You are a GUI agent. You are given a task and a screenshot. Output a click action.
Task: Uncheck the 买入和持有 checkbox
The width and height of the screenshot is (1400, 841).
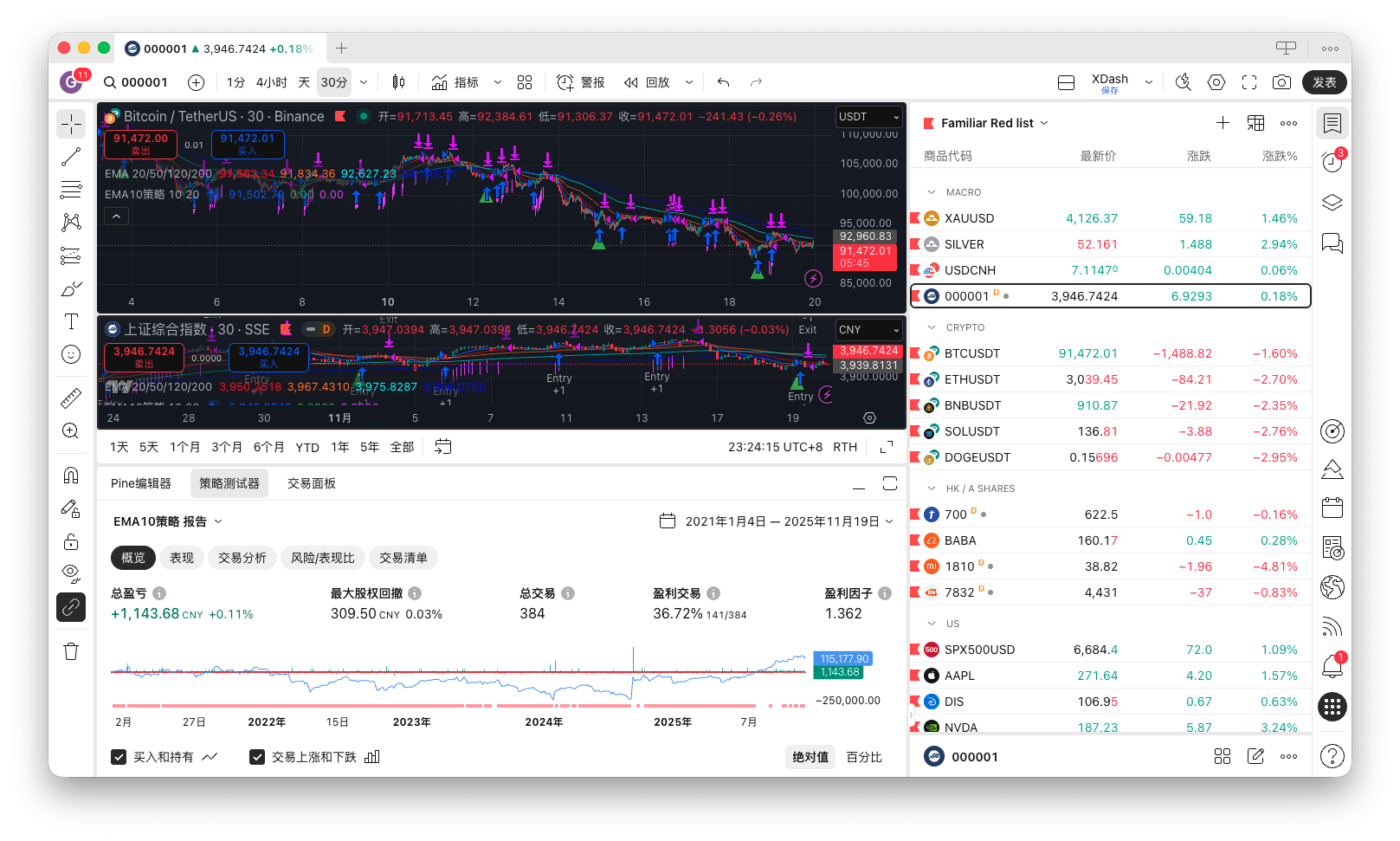point(119,757)
